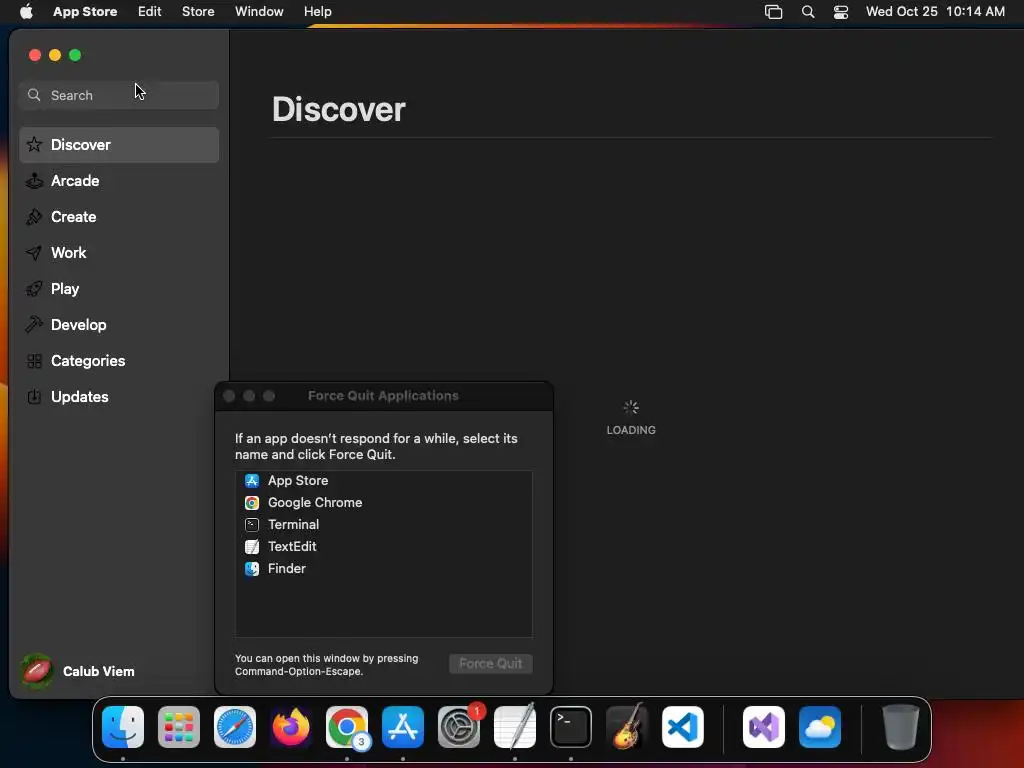Open the Arcade section

point(119,181)
